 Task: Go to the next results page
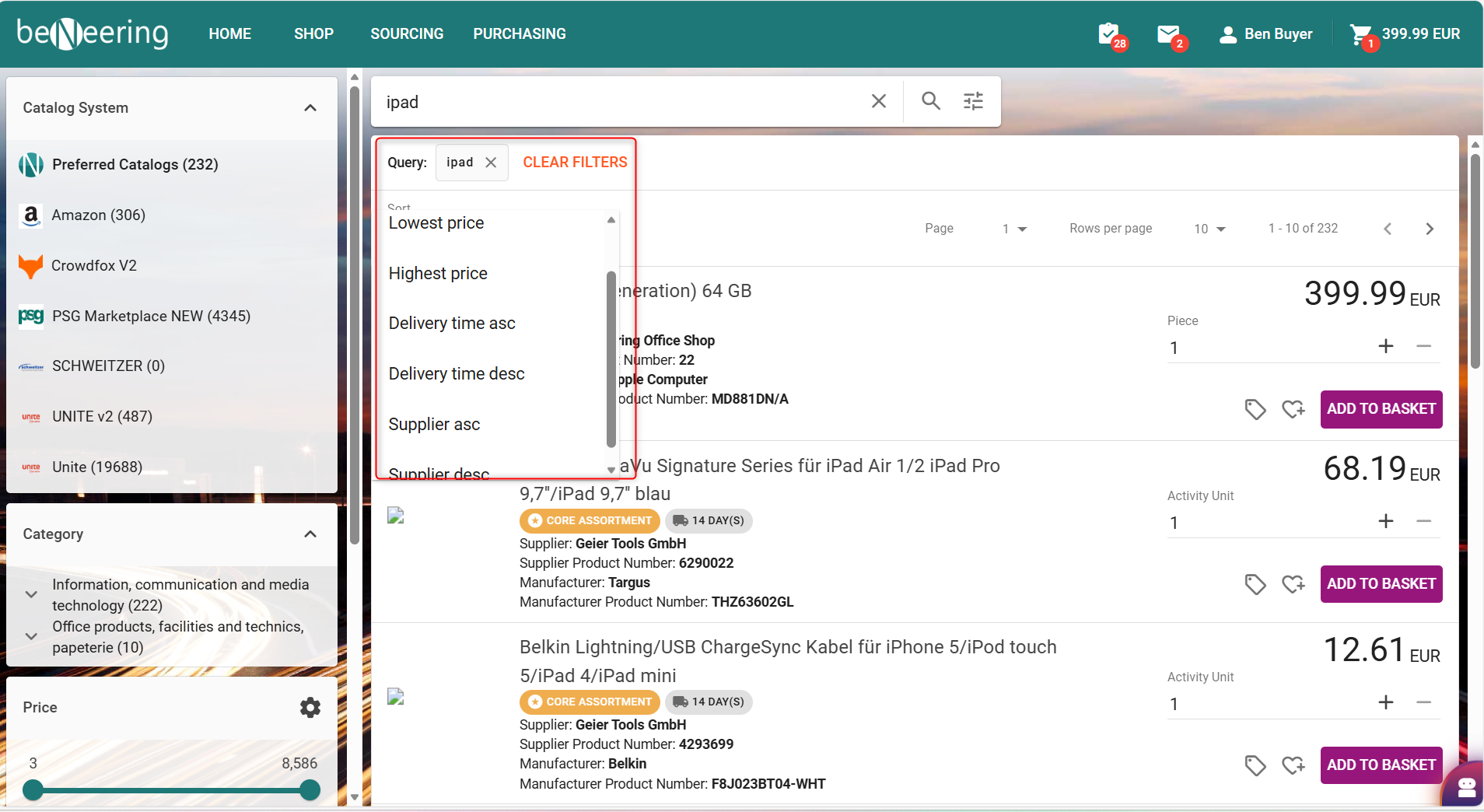[x=1430, y=229]
